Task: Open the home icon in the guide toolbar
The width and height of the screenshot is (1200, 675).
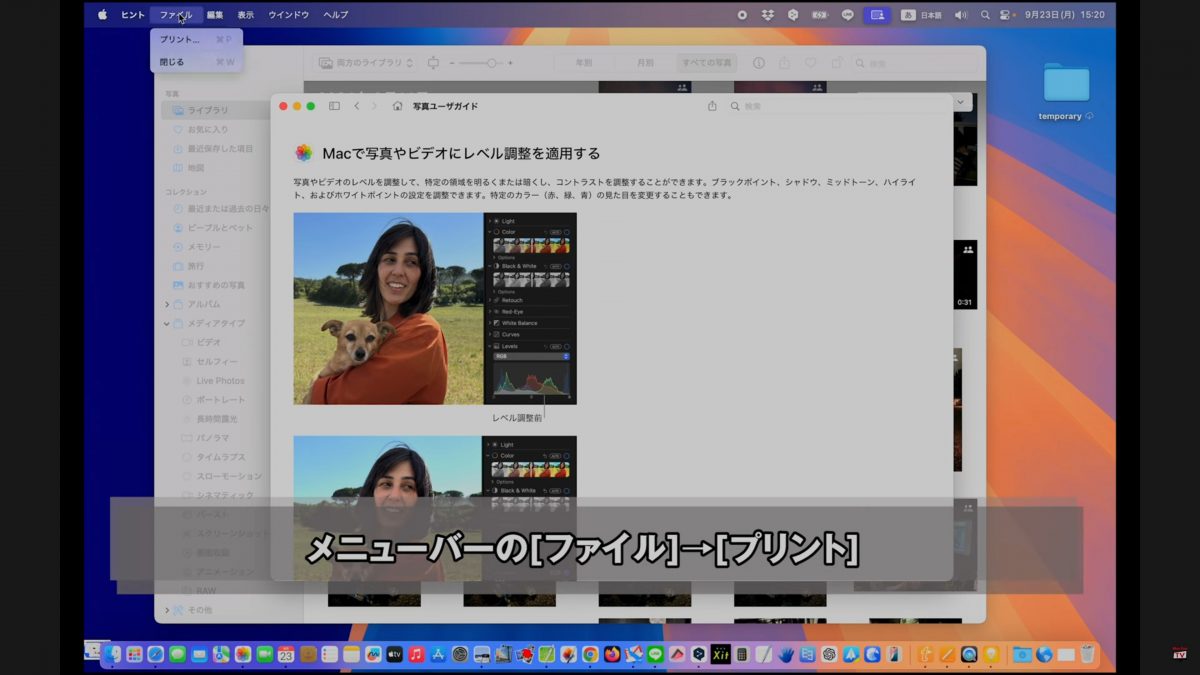Action: pyautogui.click(x=398, y=106)
